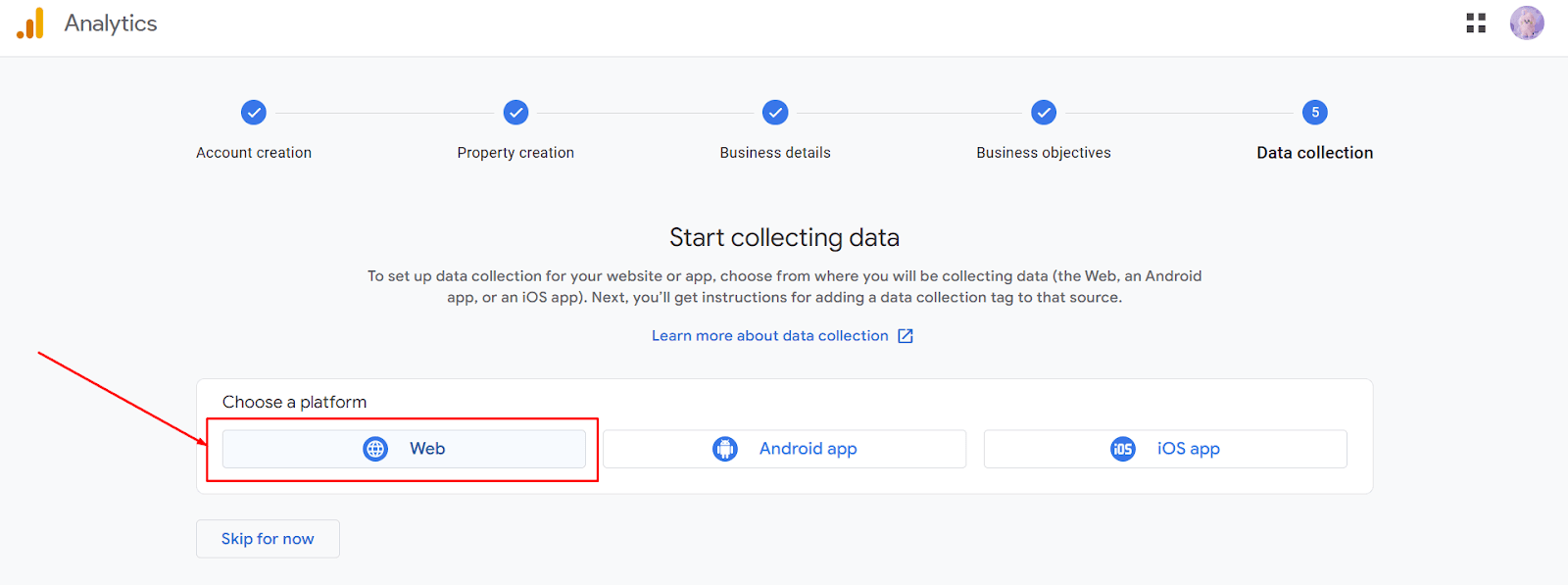Screen dimensions: 1568x585
Task: Click the Account creation checkmark circle
Action: [253, 112]
